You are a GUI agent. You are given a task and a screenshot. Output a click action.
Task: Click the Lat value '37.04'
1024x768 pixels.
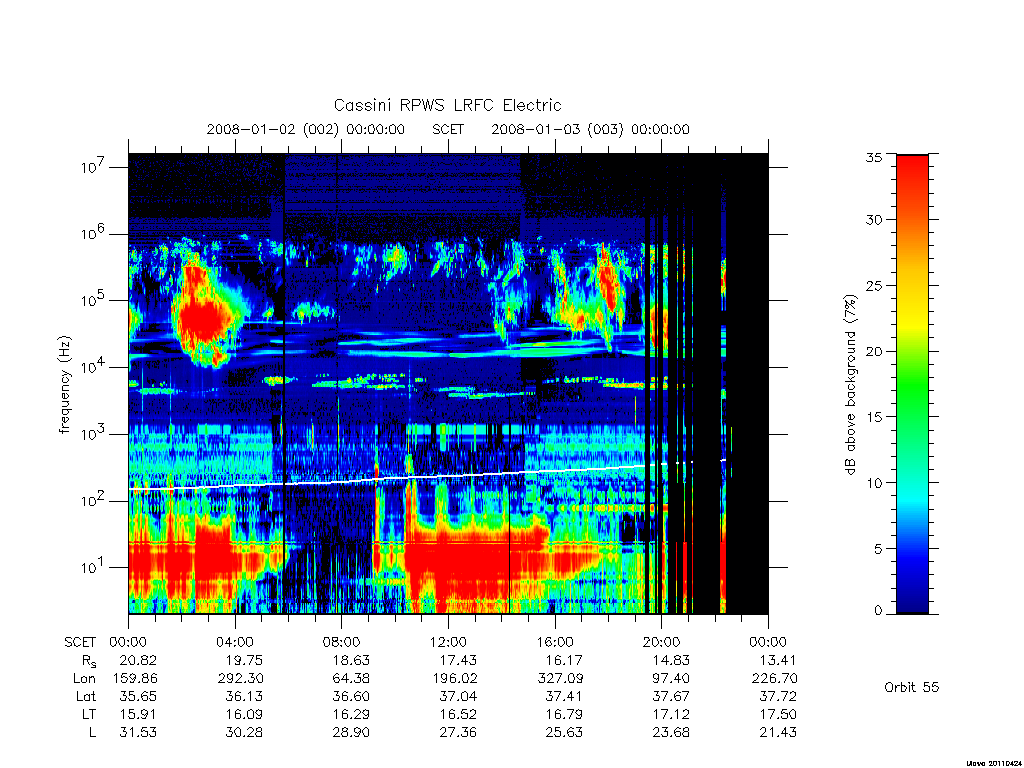(458, 696)
